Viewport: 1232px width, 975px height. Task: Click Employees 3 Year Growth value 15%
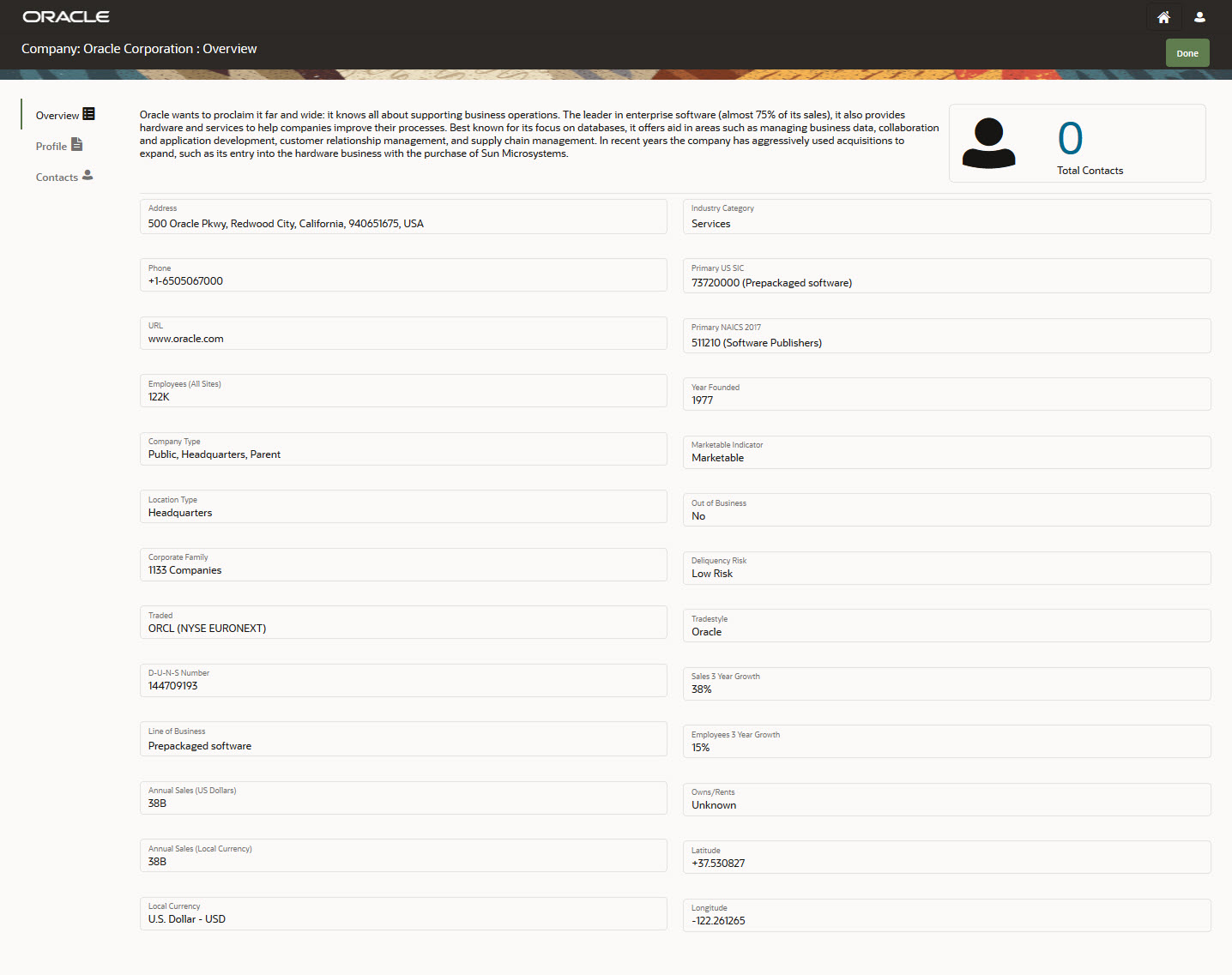tap(701, 748)
